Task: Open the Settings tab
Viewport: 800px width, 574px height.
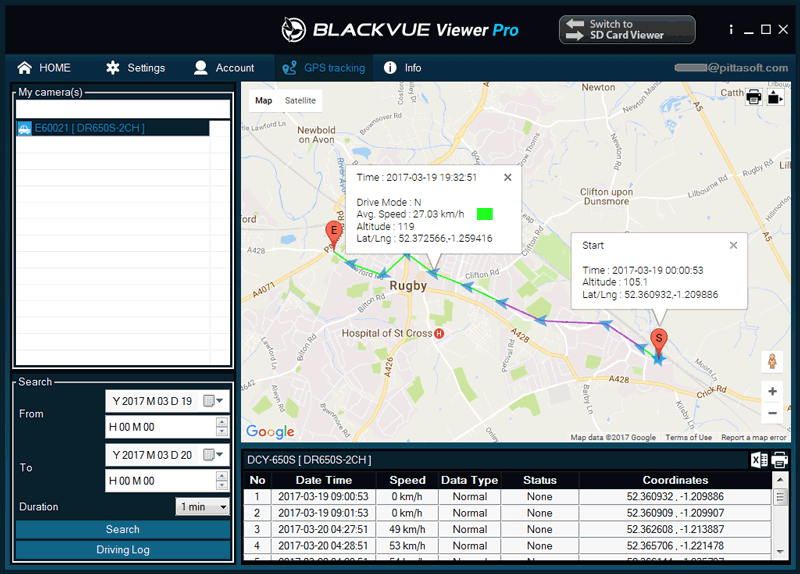Action: 135,68
